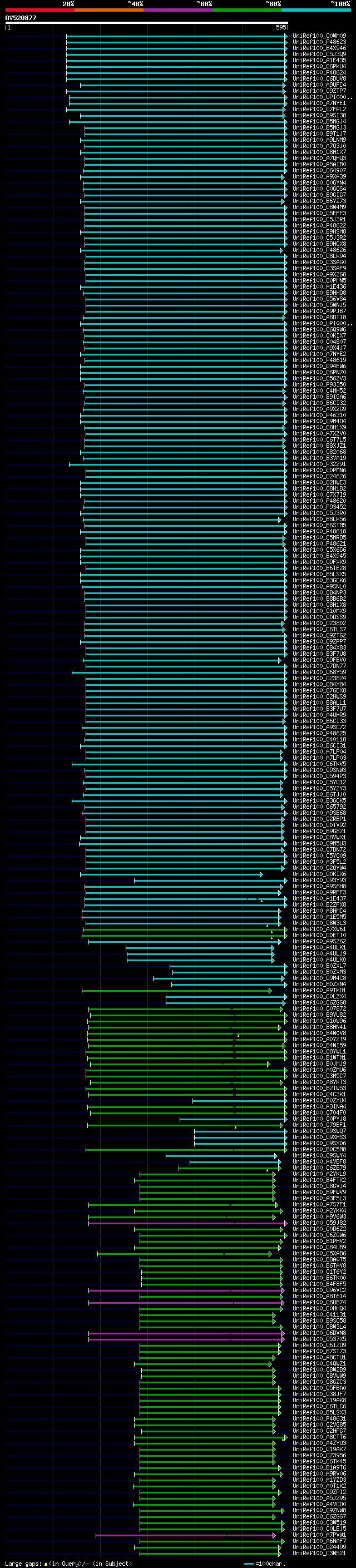This screenshot has height=1568, width=356.
Task: Click the green ~80% identity legend segment
Action: (247, 10)
